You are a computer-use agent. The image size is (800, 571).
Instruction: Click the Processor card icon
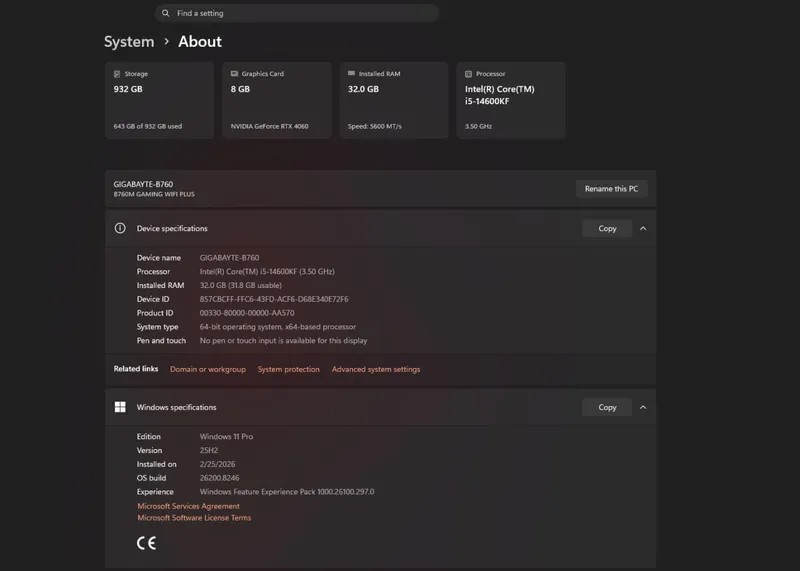468,74
